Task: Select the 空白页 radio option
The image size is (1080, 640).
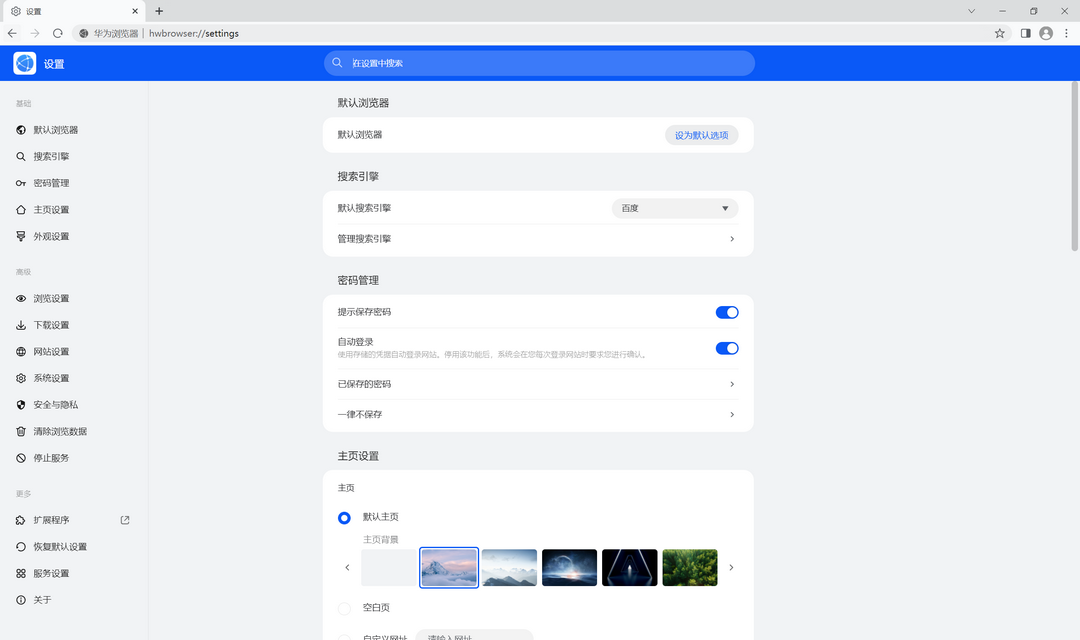Action: click(x=344, y=607)
